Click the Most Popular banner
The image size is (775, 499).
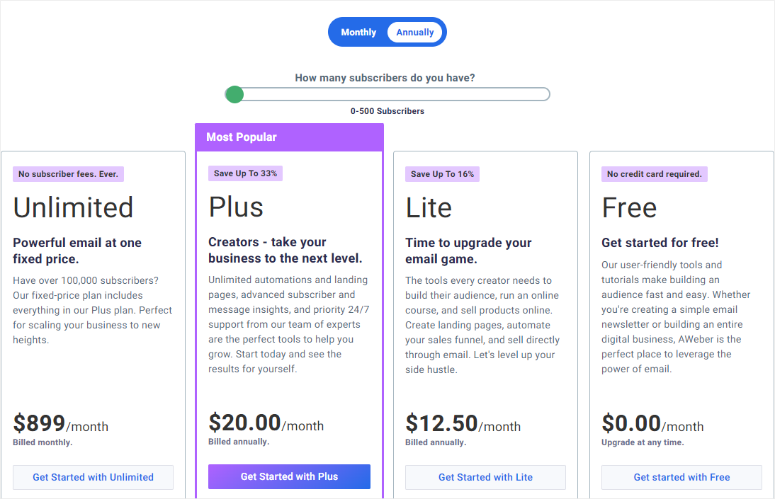coord(290,137)
